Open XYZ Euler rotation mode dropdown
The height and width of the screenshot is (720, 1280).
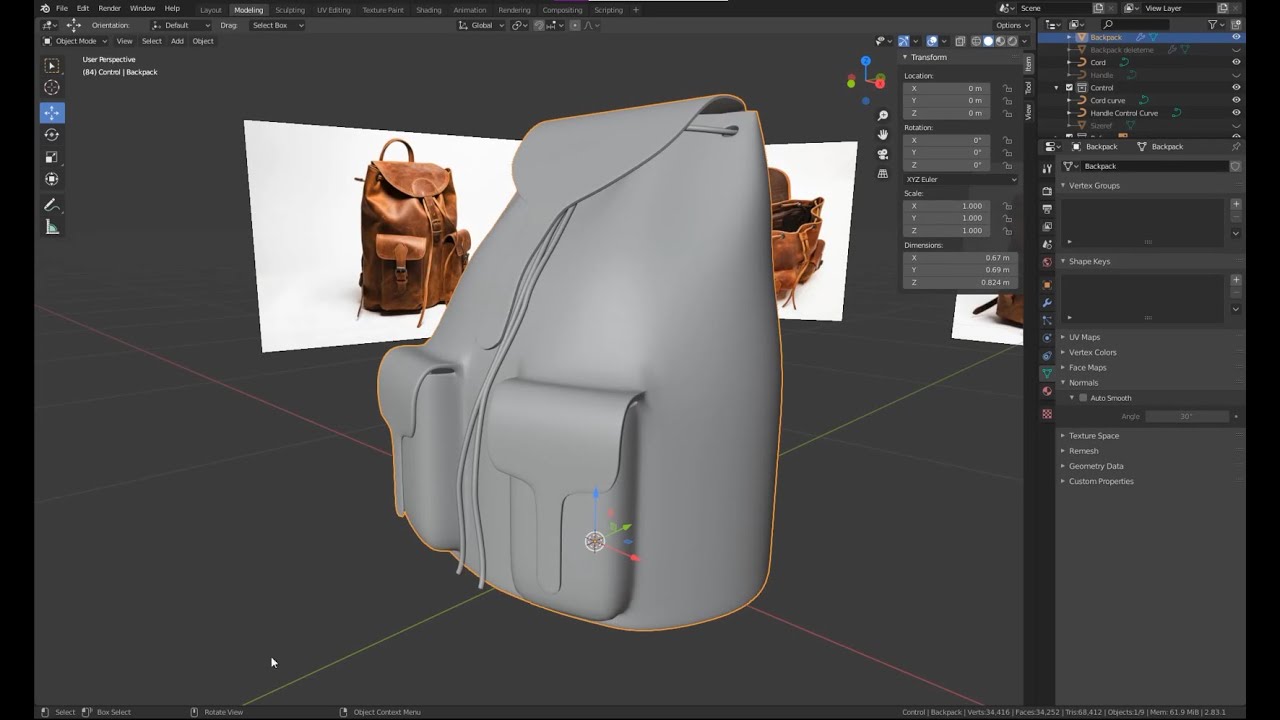[960, 179]
